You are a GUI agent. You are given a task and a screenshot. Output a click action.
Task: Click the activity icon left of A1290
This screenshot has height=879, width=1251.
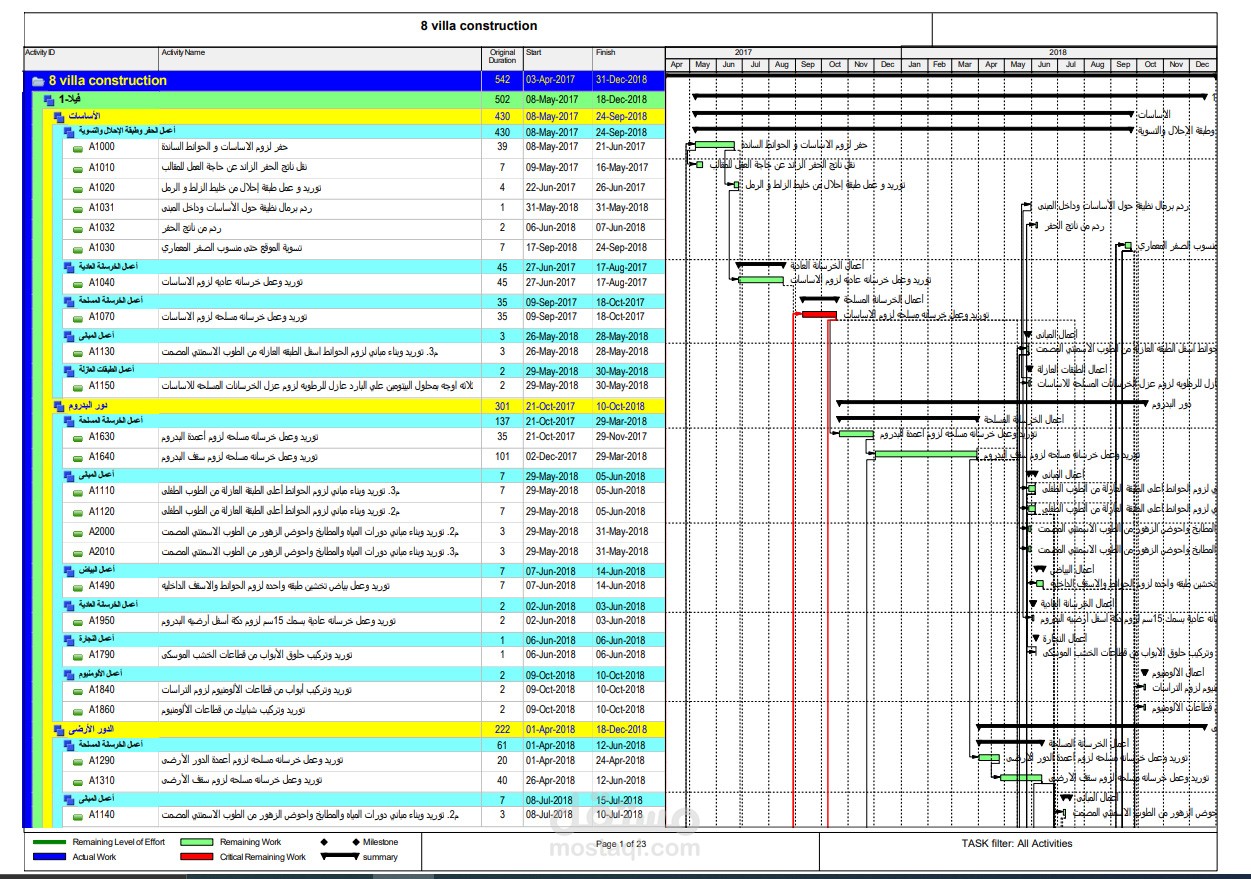pos(78,761)
